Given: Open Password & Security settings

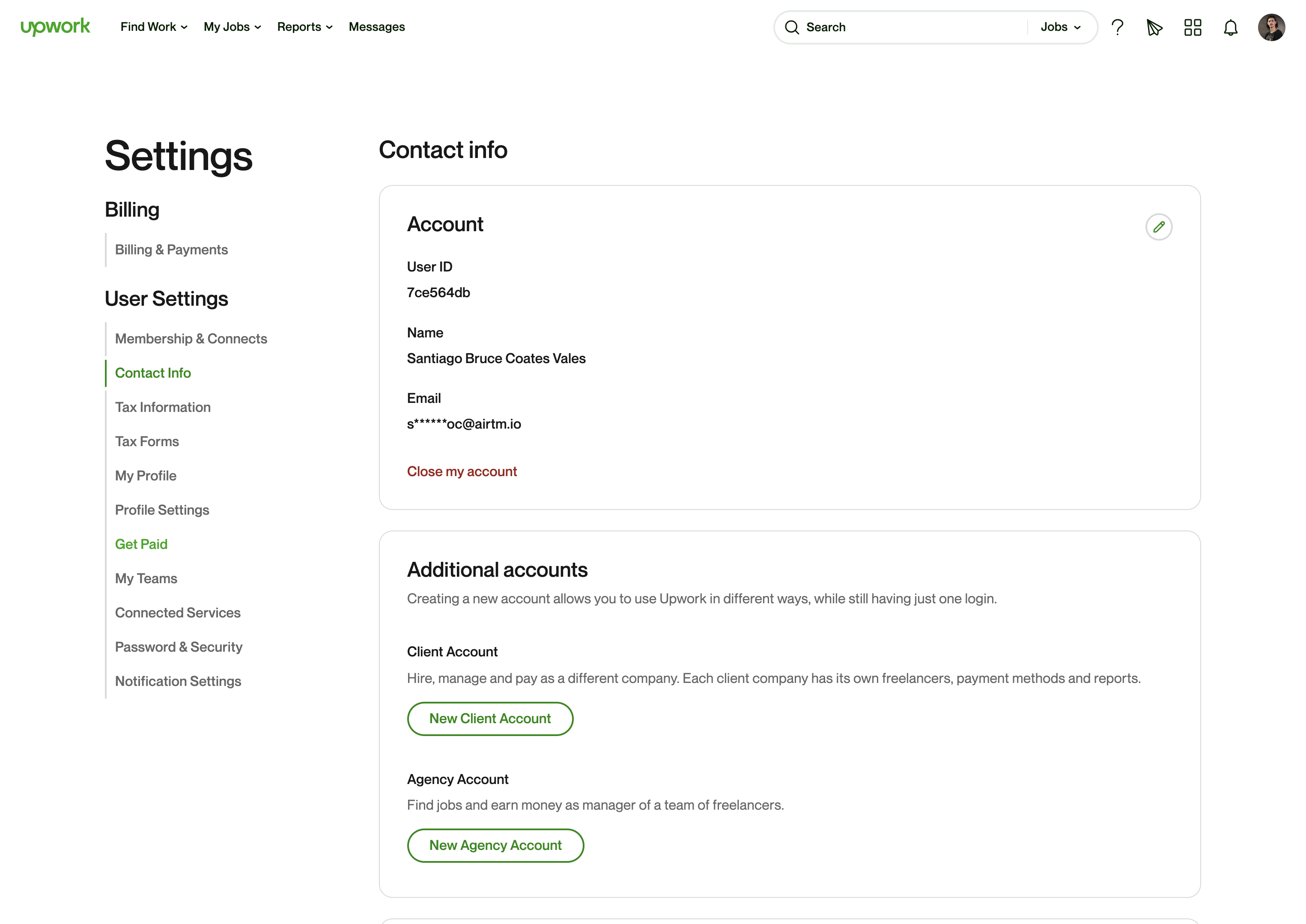Looking at the screenshot, I should coord(179,647).
